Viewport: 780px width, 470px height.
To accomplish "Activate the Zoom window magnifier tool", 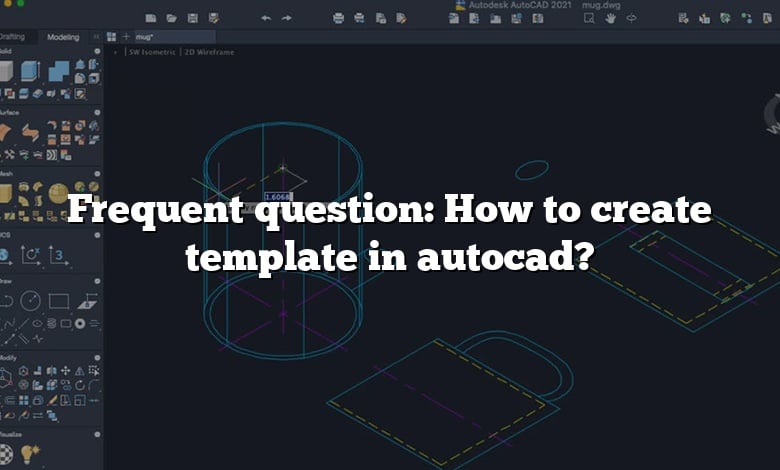I will (x=589, y=18).
